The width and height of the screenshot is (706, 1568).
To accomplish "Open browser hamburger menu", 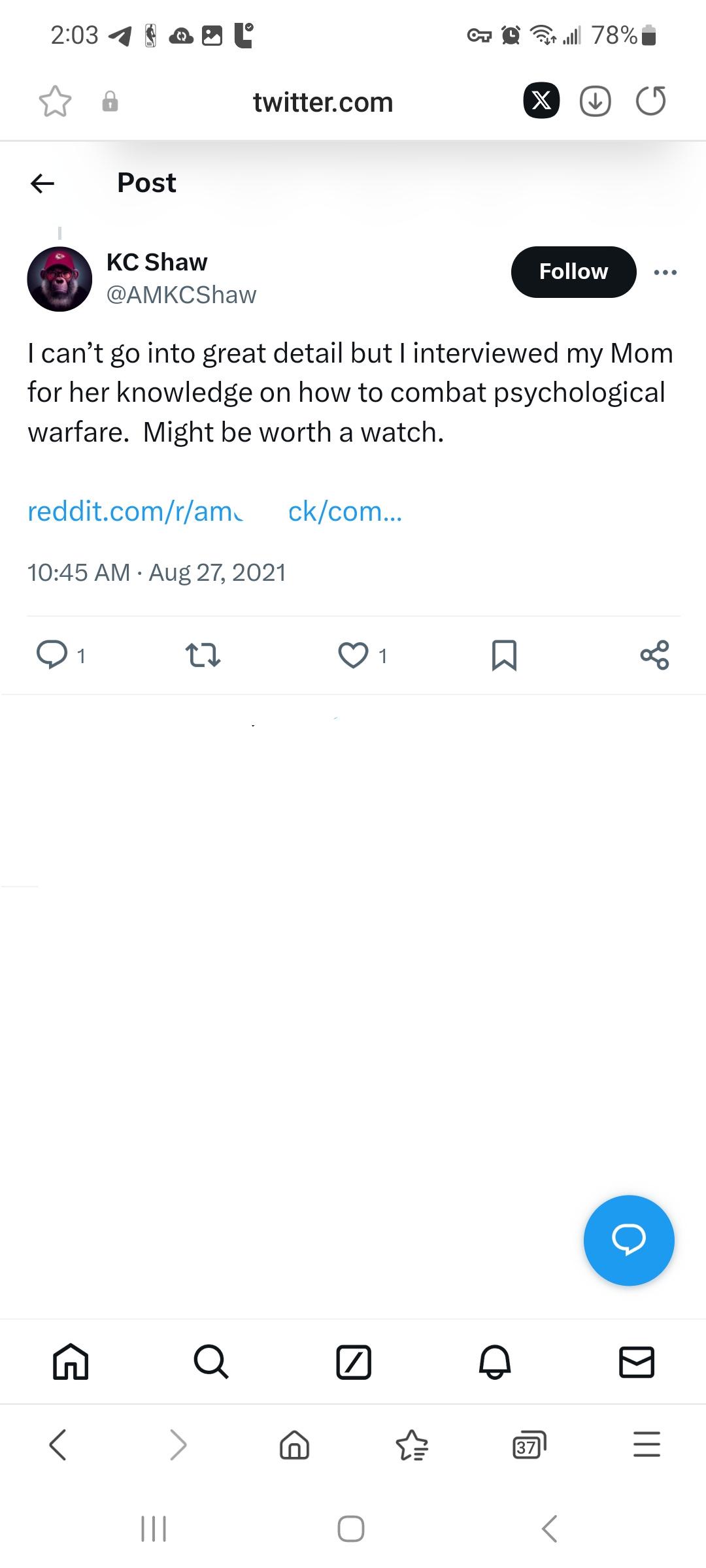I will coord(647,1445).
